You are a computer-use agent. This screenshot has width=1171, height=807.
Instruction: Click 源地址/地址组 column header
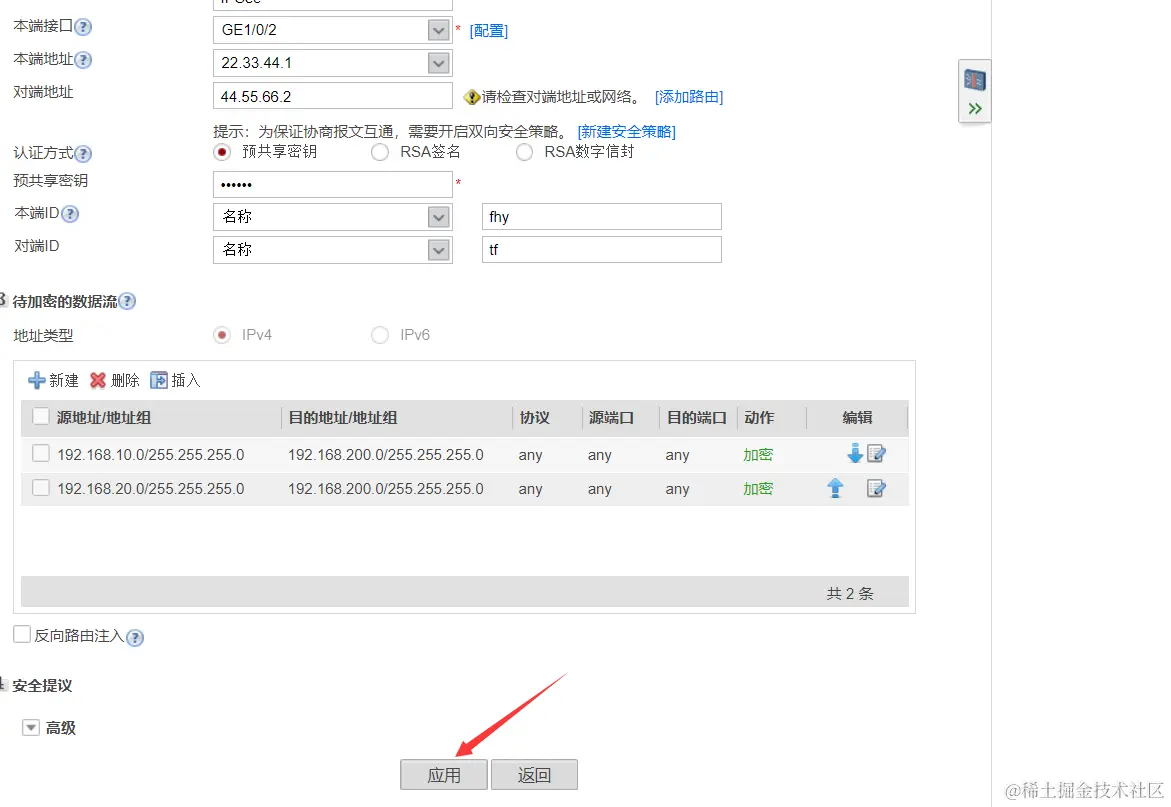pos(104,418)
